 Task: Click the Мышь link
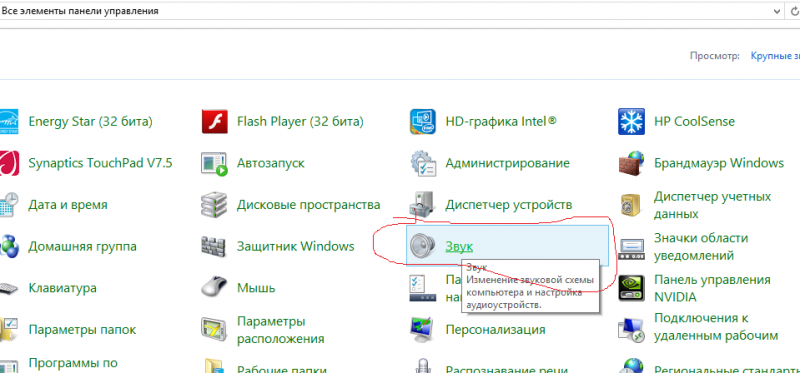coord(256,288)
